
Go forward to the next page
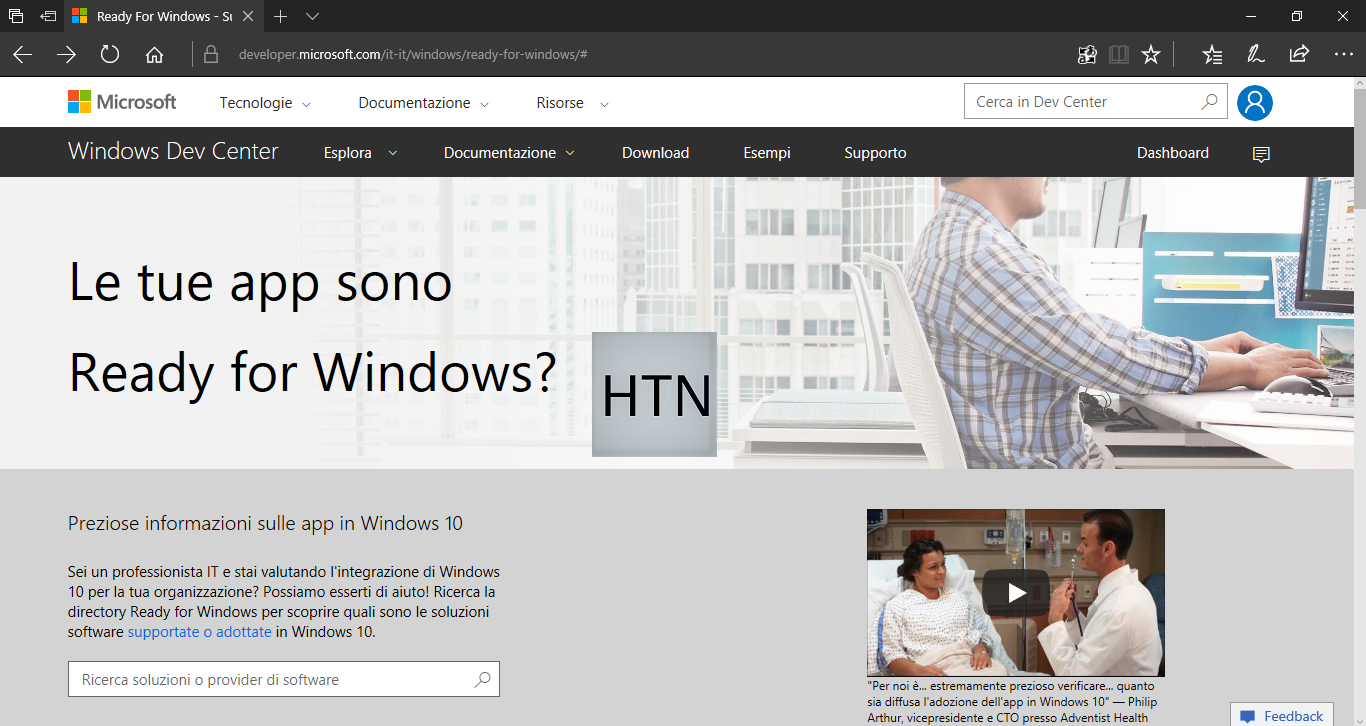[66, 55]
